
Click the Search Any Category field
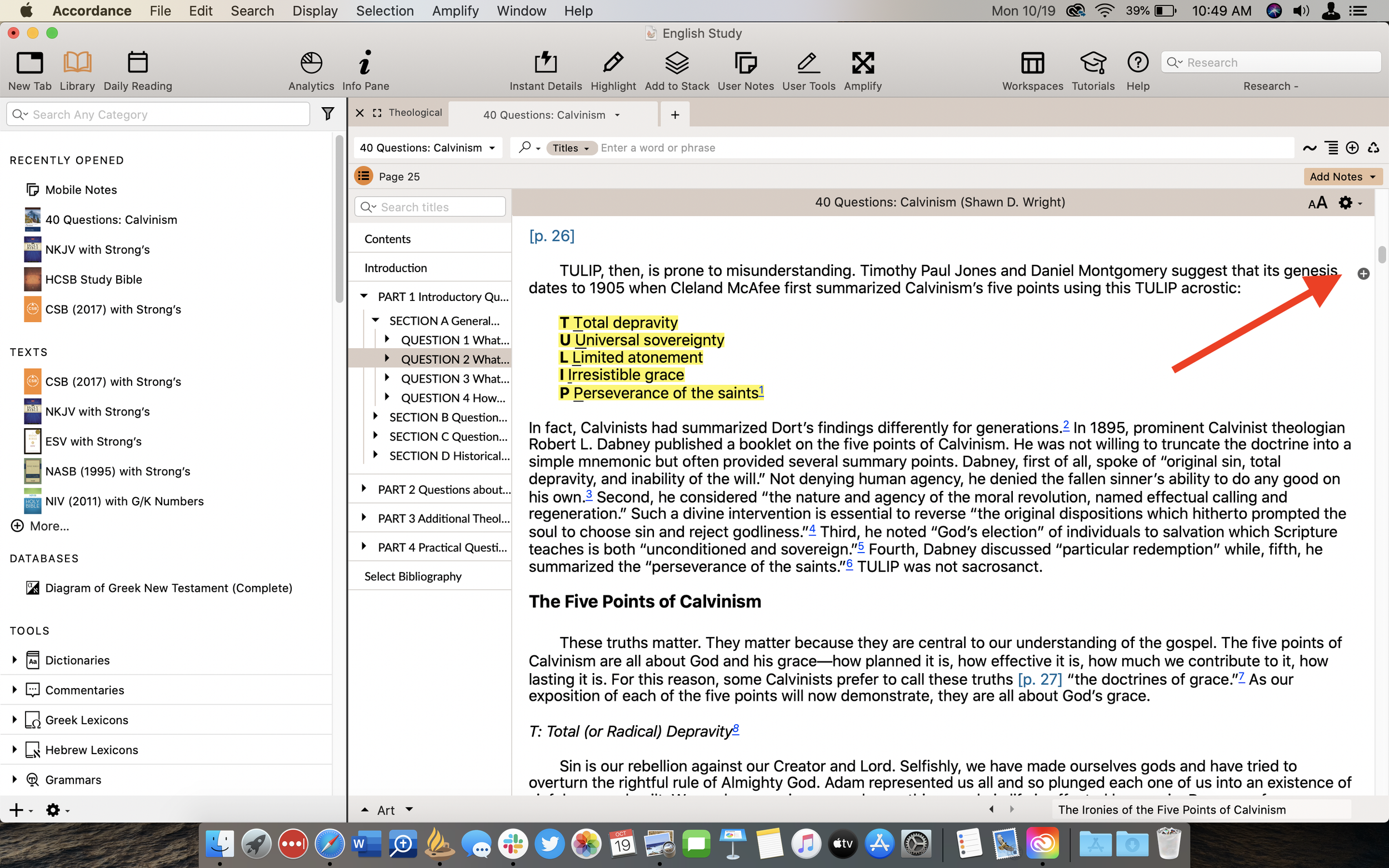[x=158, y=114]
